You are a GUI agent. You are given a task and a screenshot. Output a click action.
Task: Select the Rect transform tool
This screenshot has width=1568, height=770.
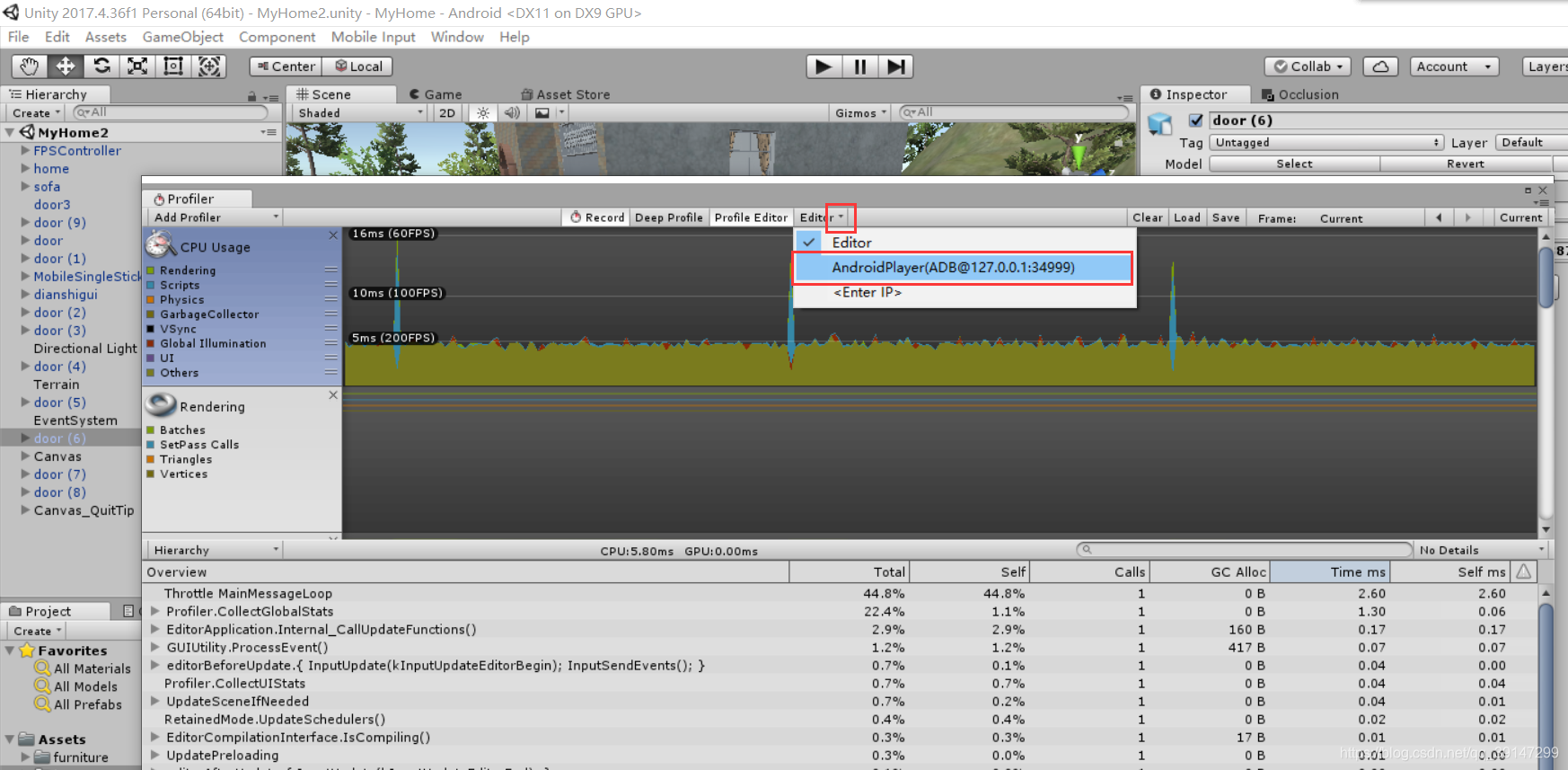(x=173, y=66)
